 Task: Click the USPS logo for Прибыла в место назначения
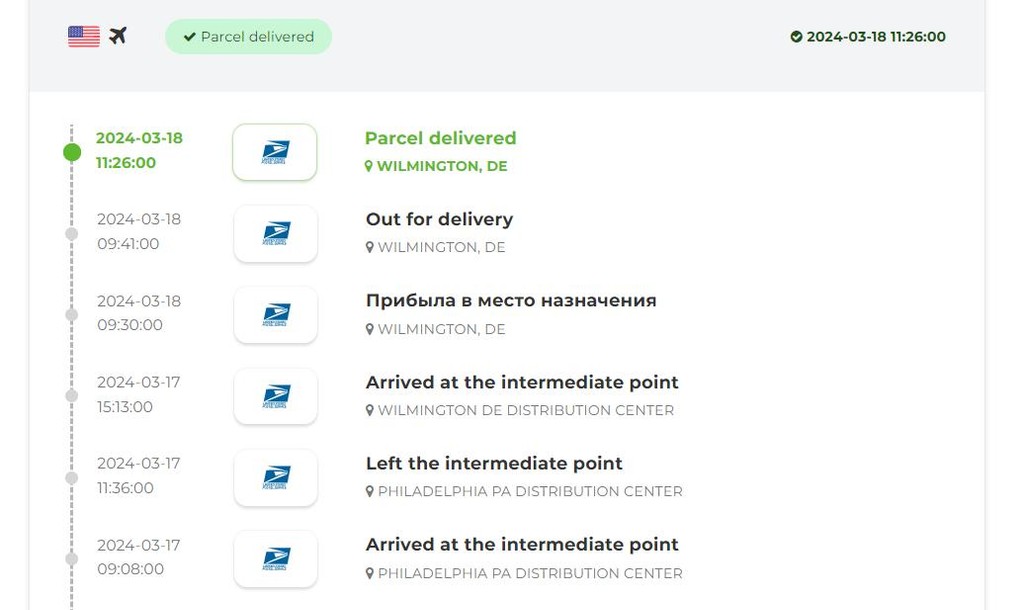coord(276,315)
